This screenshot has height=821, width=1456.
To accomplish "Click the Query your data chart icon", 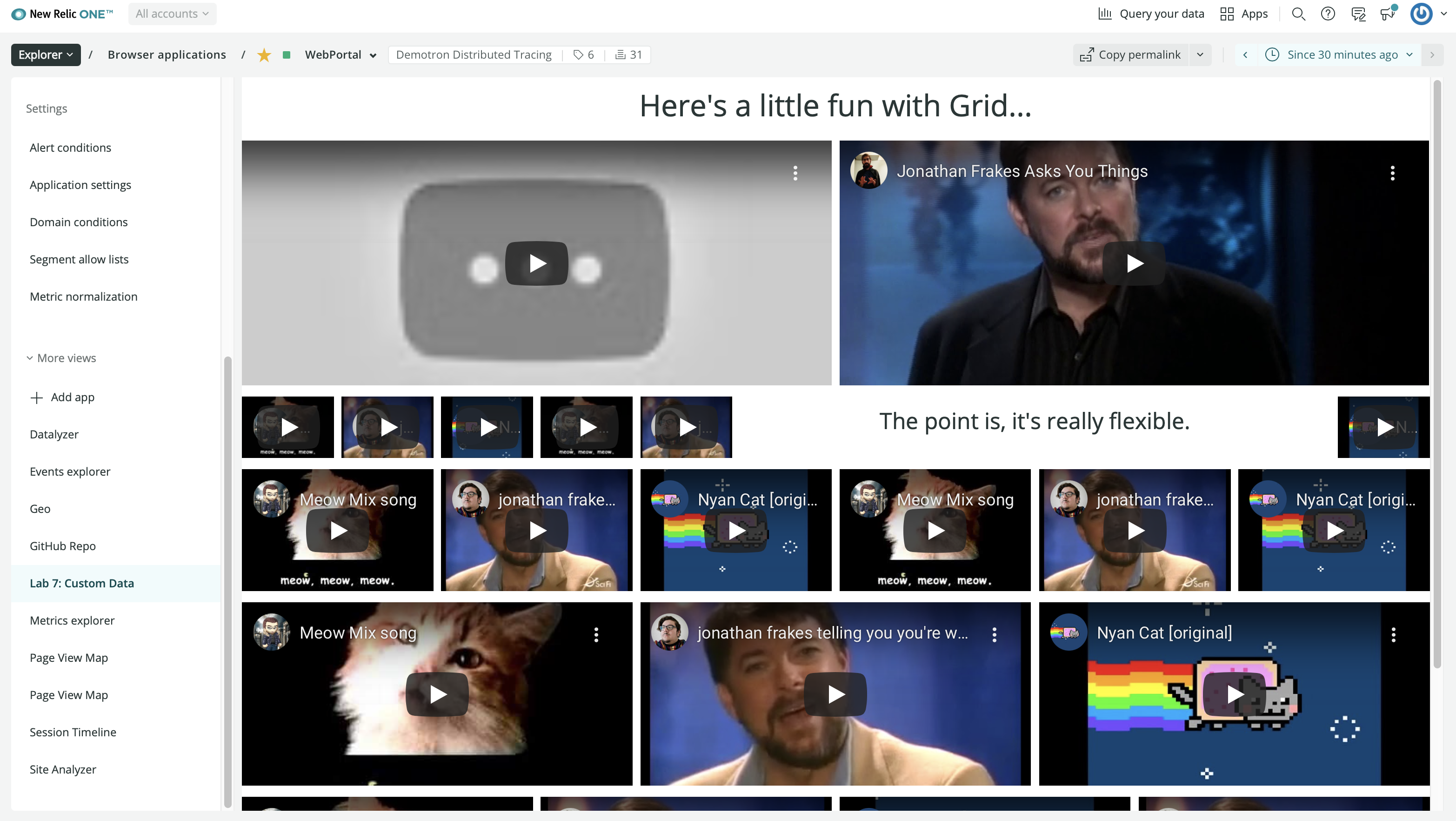I will tap(1105, 14).
